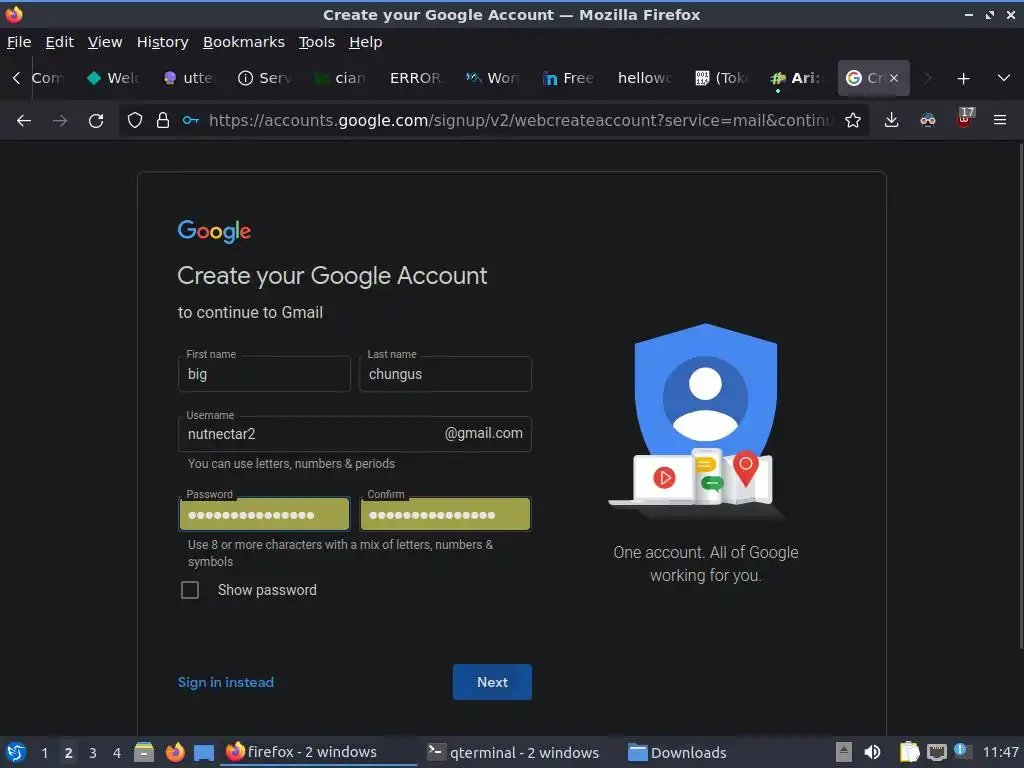Switch to virtual desktop 1
The width and height of the screenshot is (1024, 768).
[44, 752]
